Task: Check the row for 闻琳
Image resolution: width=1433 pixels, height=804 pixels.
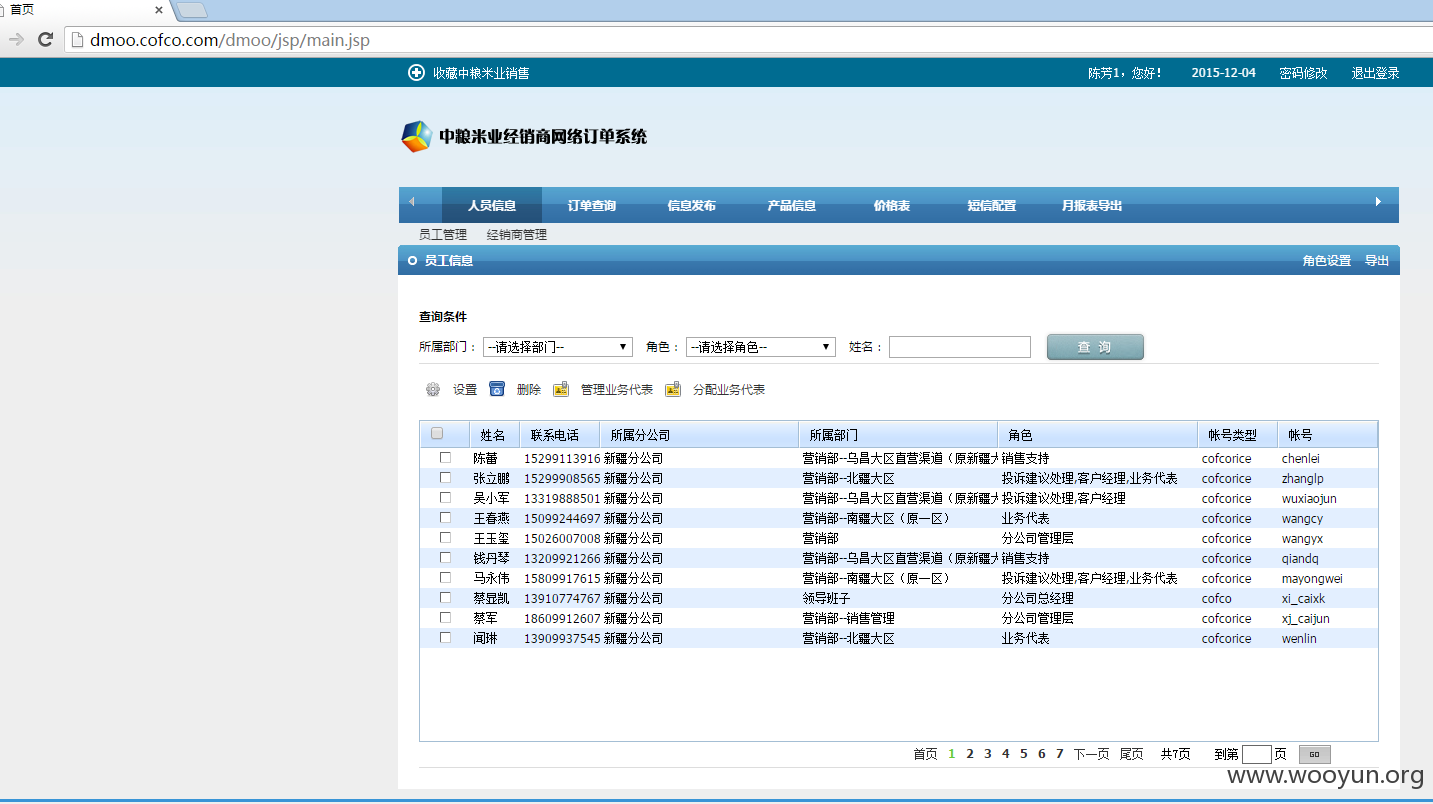Action: [x=445, y=637]
